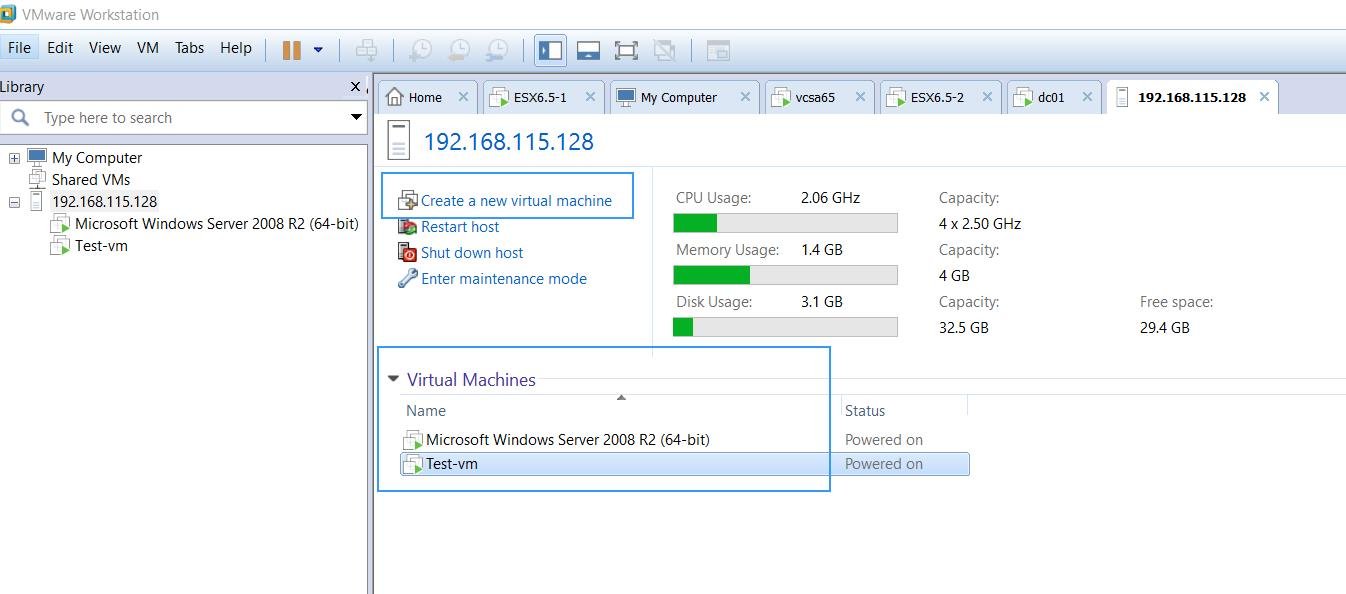Select My Computer in the library
This screenshot has width=1346, height=594.
pos(97,158)
